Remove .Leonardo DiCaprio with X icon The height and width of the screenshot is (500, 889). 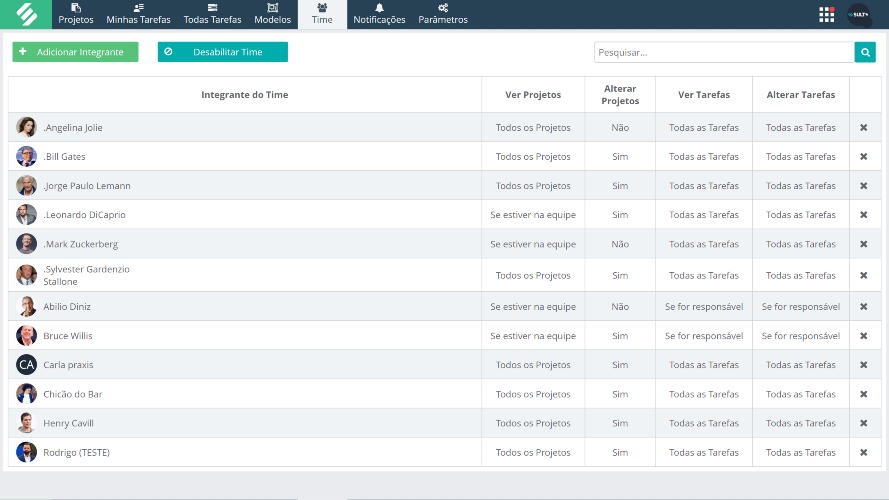point(863,215)
